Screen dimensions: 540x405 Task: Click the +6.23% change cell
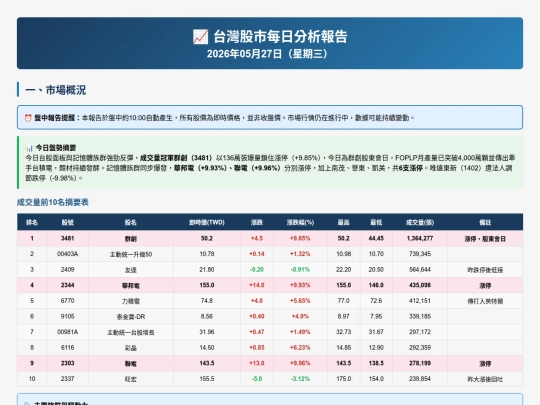tap(300, 347)
